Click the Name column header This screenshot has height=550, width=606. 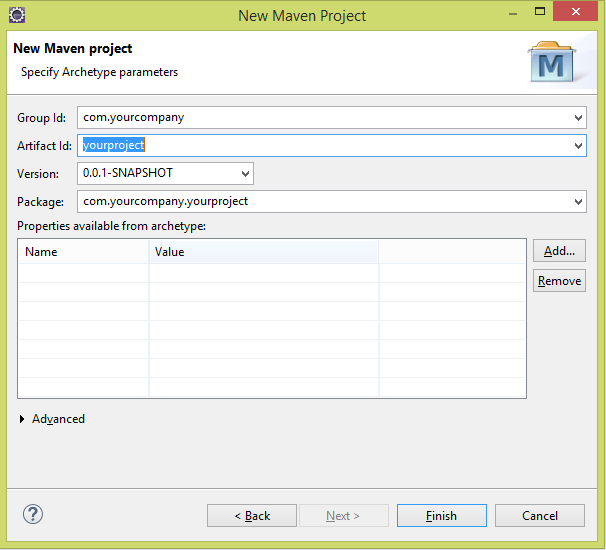pyautogui.click(x=84, y=252)
